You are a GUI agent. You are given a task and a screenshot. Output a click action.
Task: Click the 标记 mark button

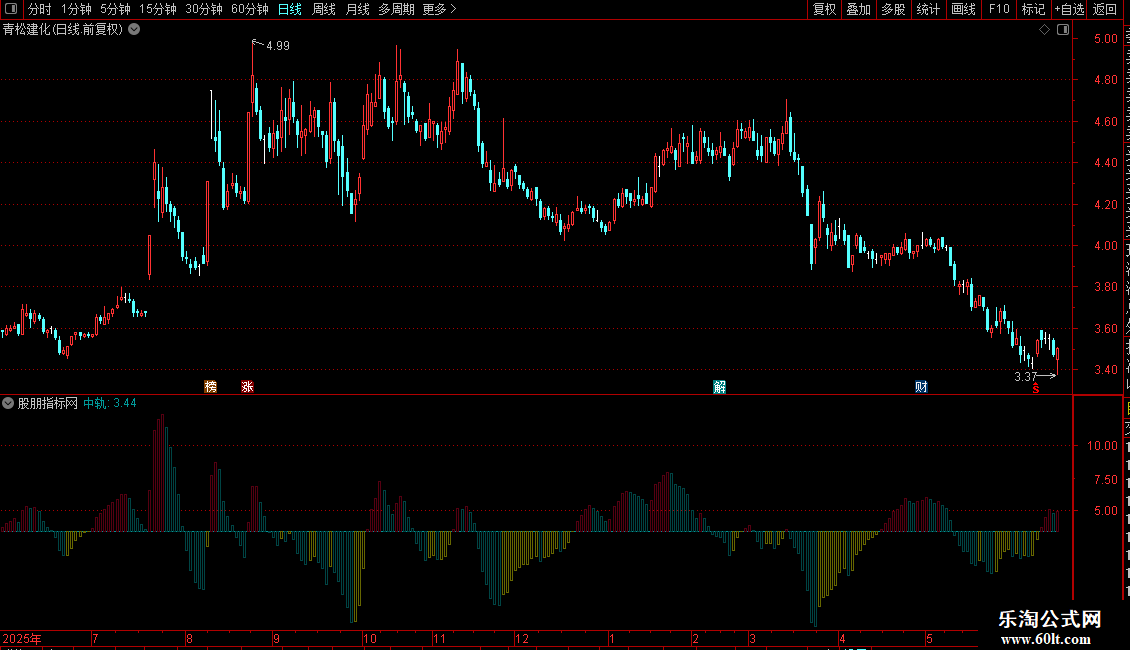coord(1033,9)
